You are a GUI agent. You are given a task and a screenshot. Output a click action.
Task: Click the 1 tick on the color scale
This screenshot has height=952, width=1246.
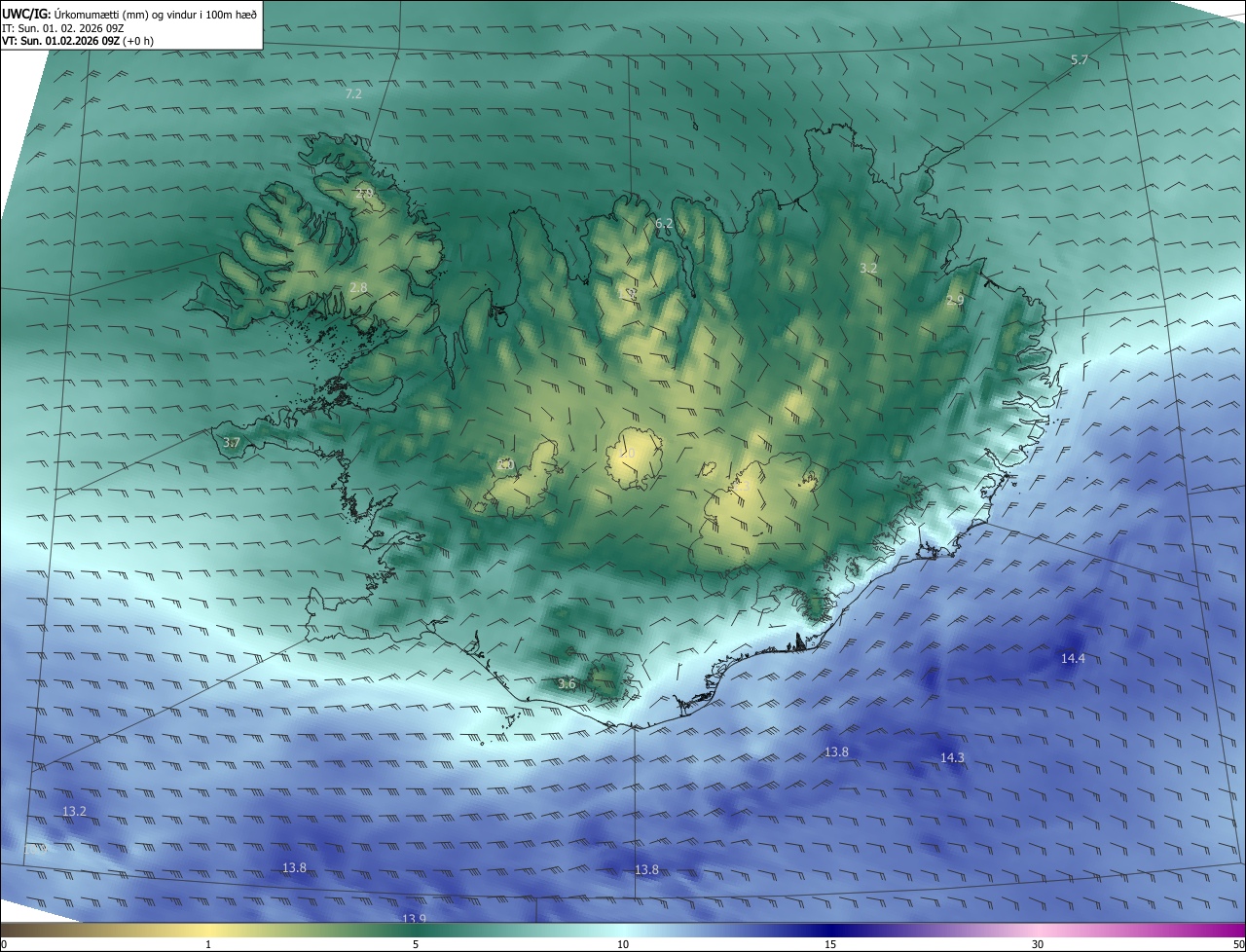(x=208, y=944)
